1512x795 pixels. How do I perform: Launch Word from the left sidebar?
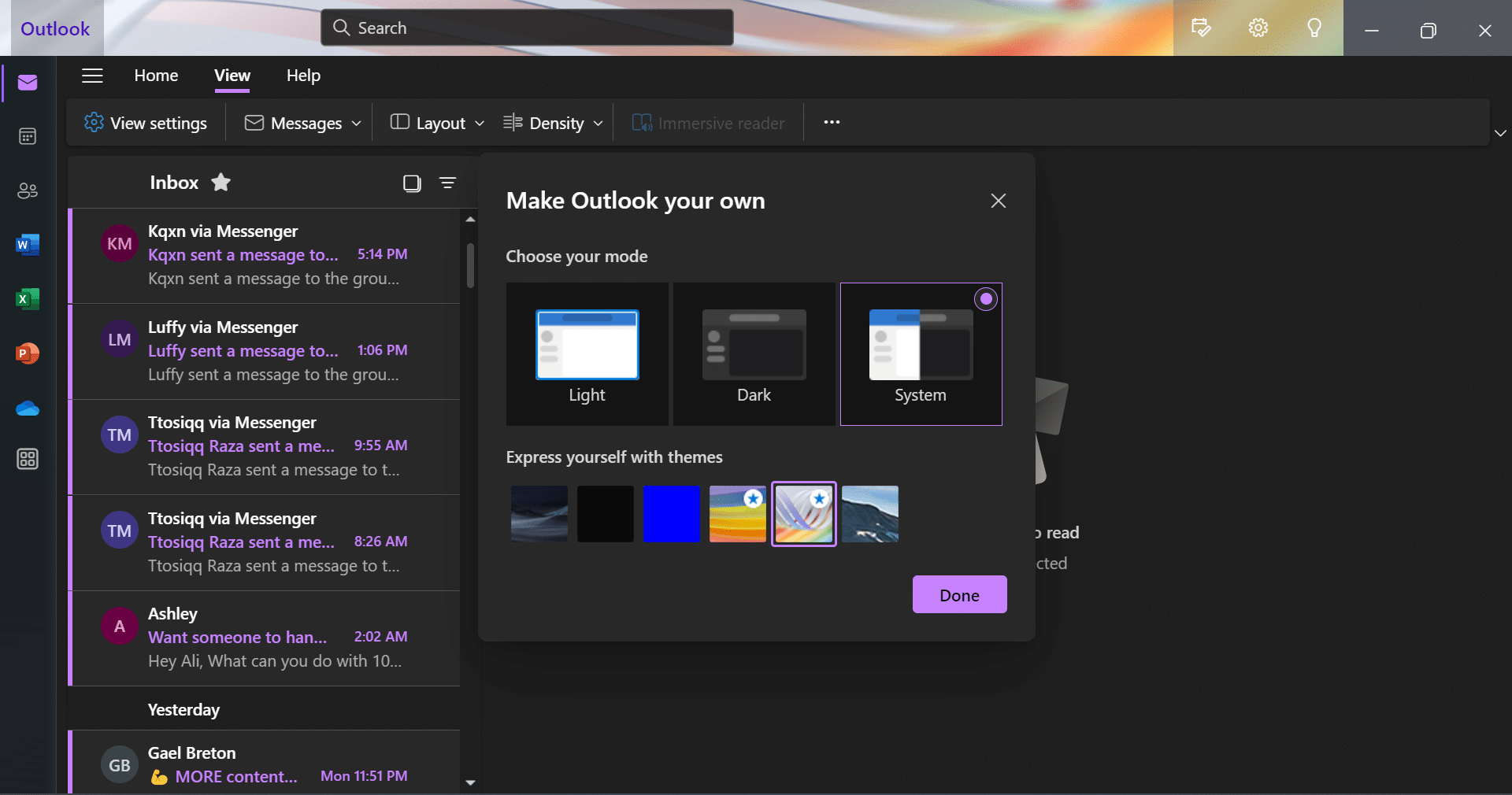click(x=28, y=245)
